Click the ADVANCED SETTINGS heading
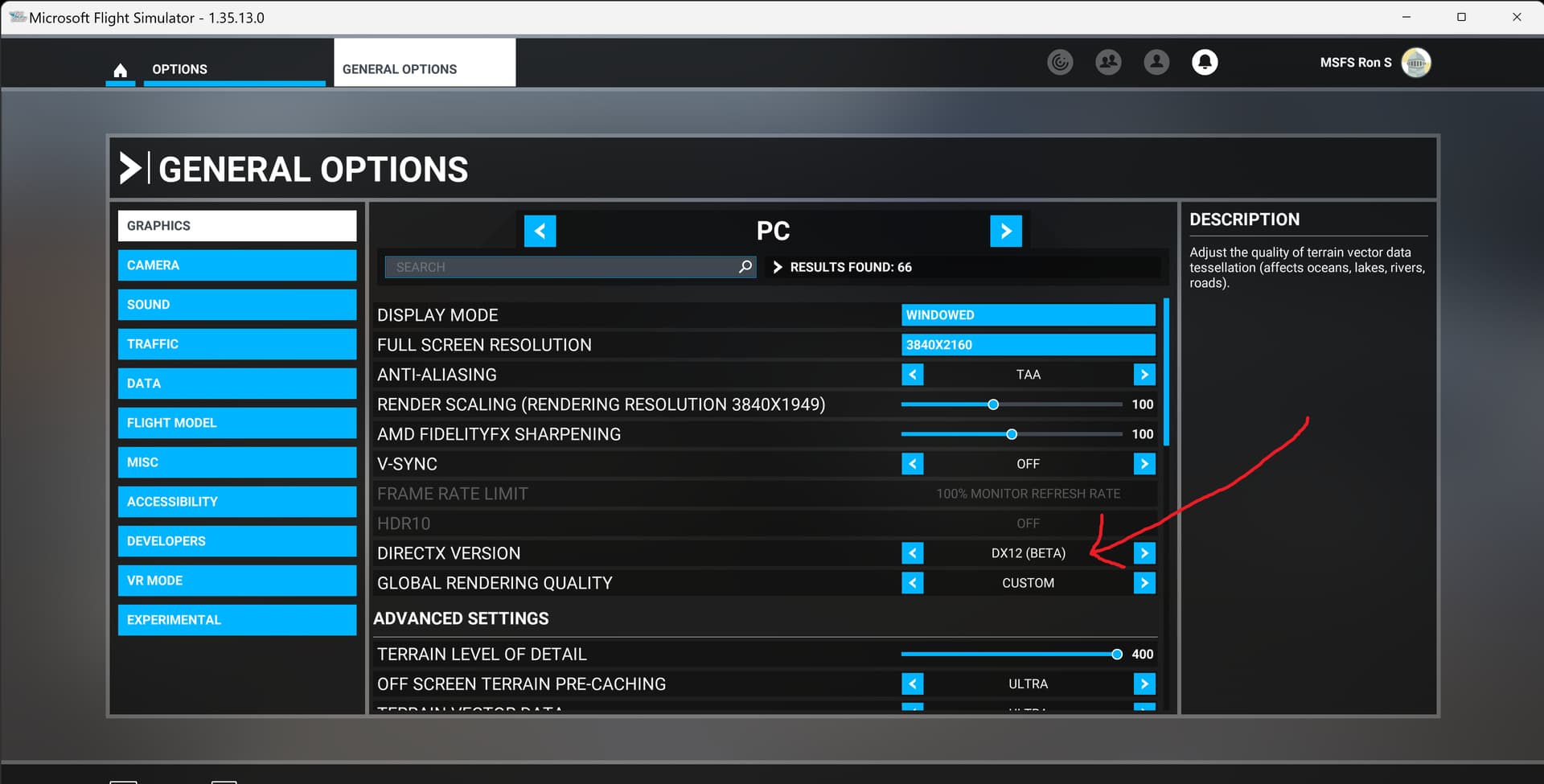The image size is (1544, 784). click(x=462, y=618)
